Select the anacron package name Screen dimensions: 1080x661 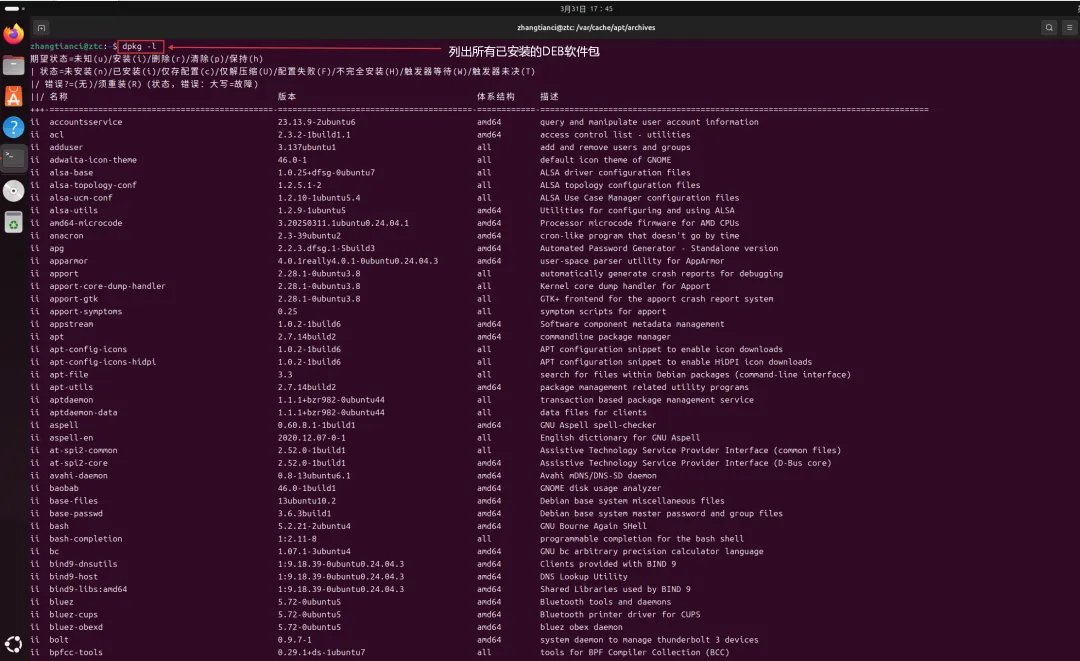(x=66, y=235)
